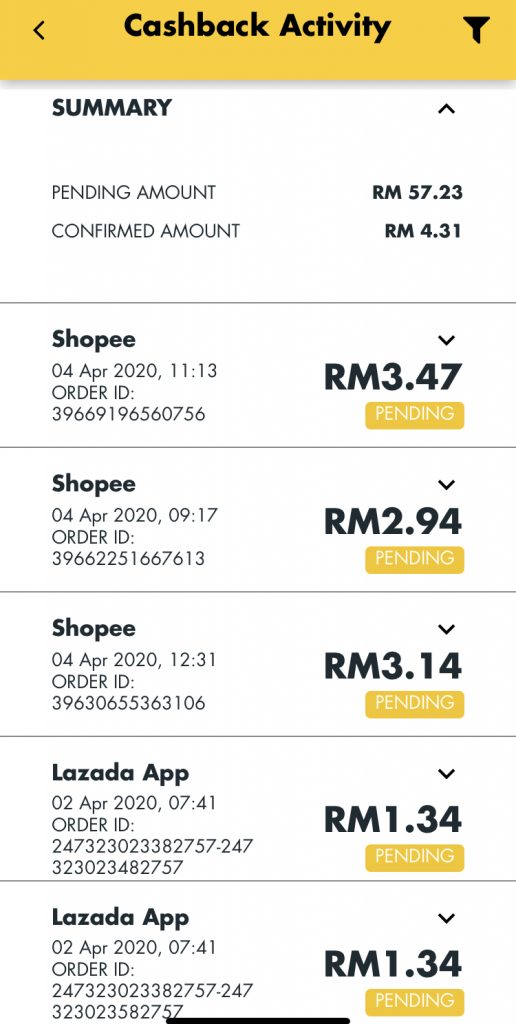Click the Cashback Activity header title
The width and height of the screenshot is (516, 1024).
point(257,27)
